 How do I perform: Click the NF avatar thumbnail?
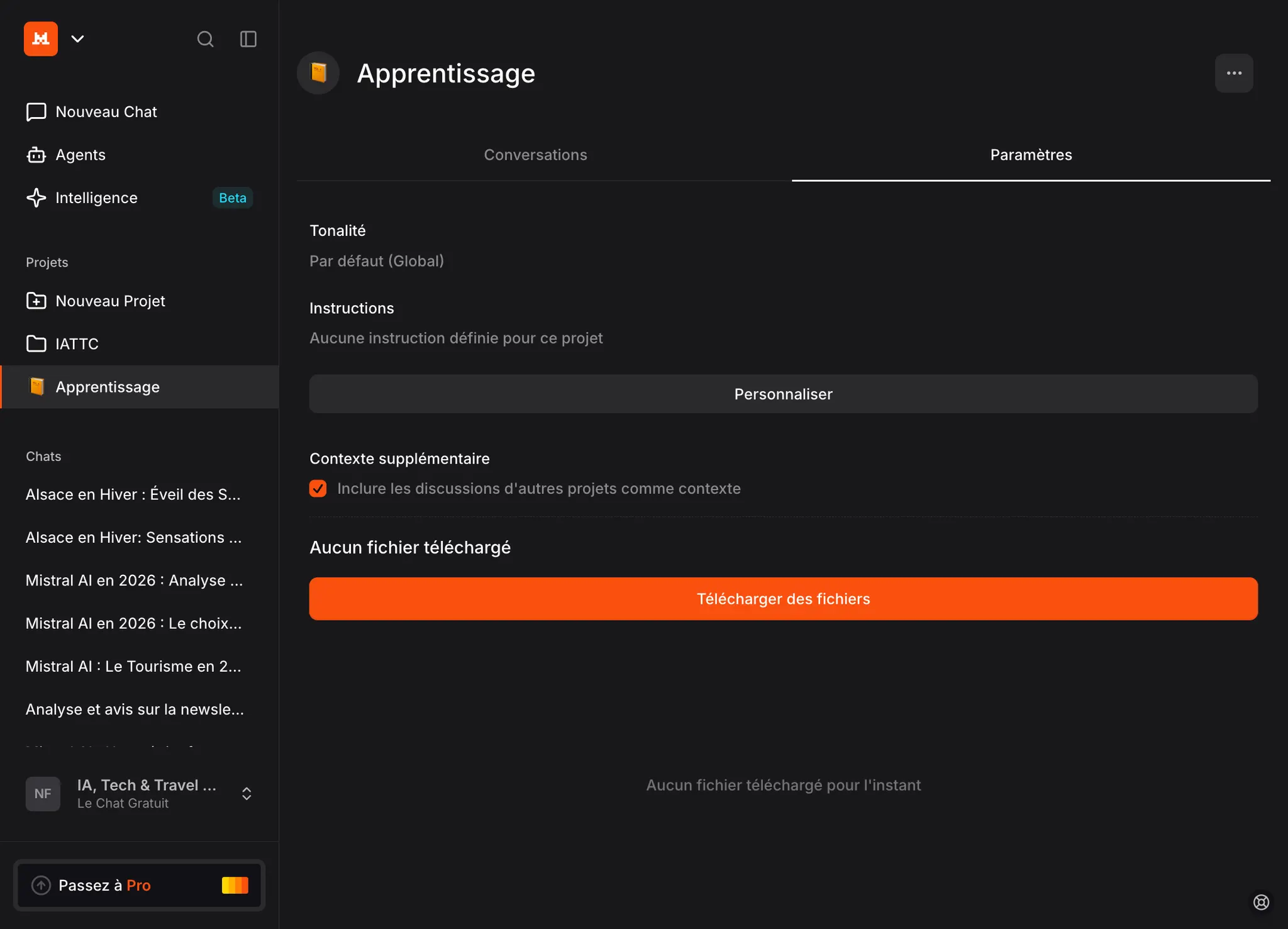[43, 793]
